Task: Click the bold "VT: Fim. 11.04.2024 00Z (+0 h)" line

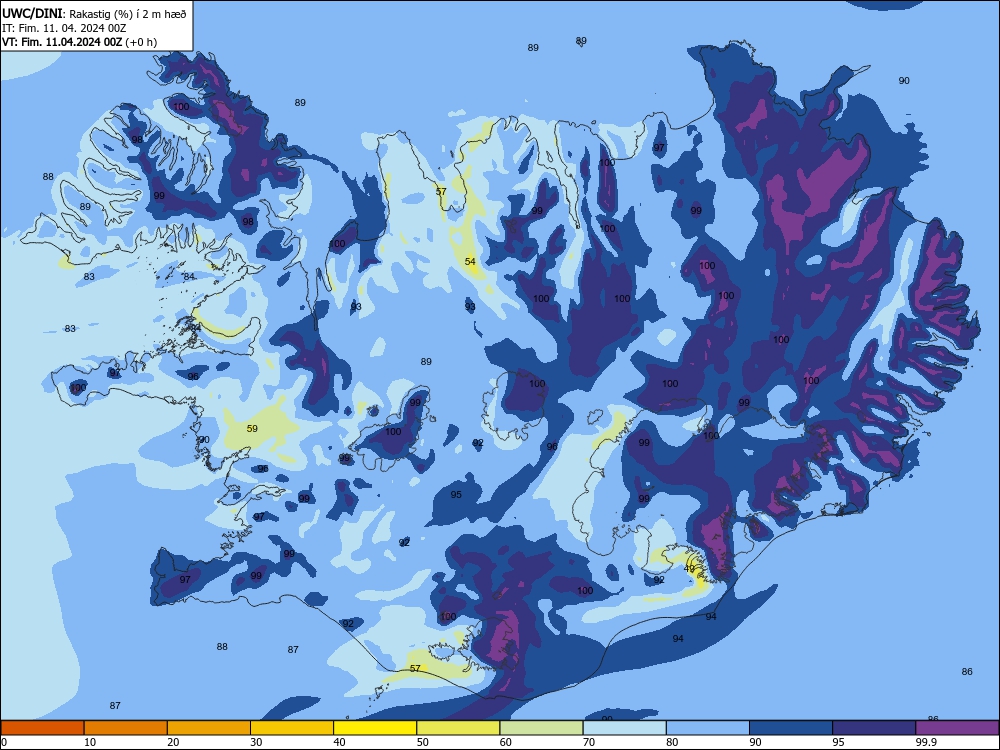Action: [x=79, y=42]
